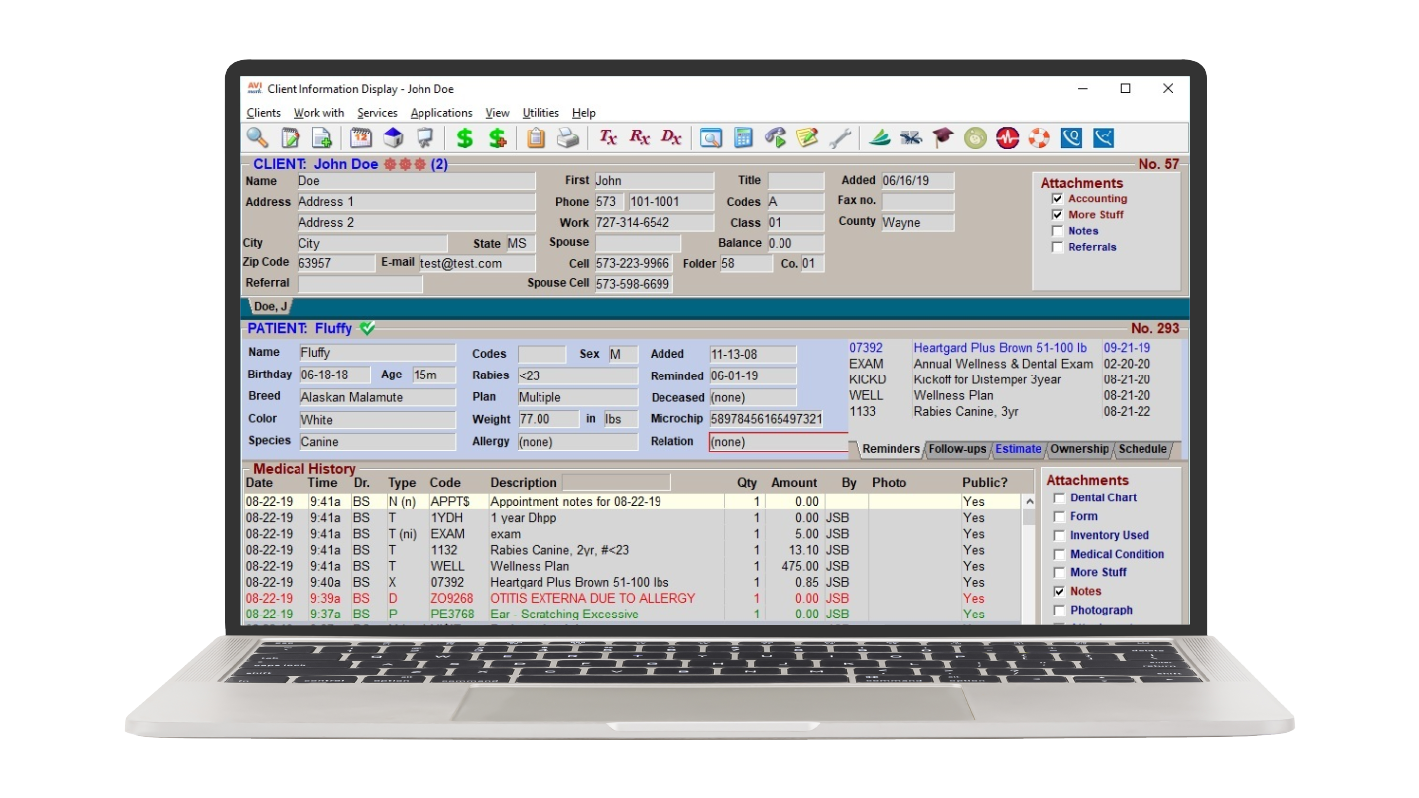Click the graduation cap icon
The image size is (1419, 798).
point(943,138)
